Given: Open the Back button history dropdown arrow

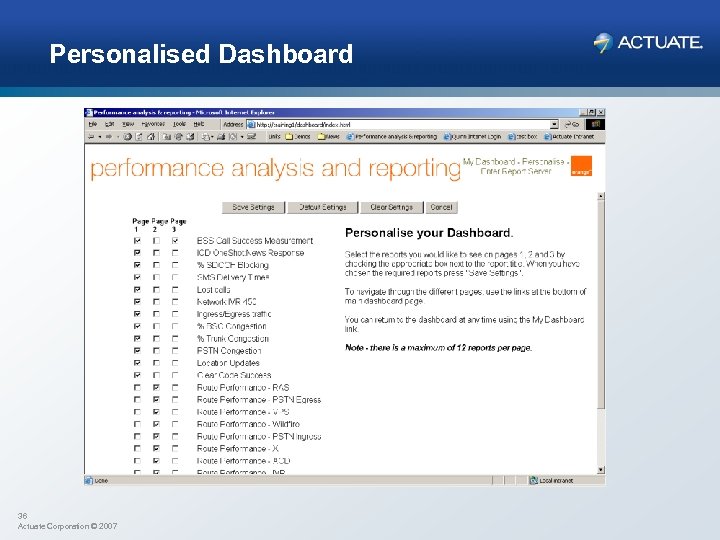Looking at the screenshot, I should (x=100, y=137).
